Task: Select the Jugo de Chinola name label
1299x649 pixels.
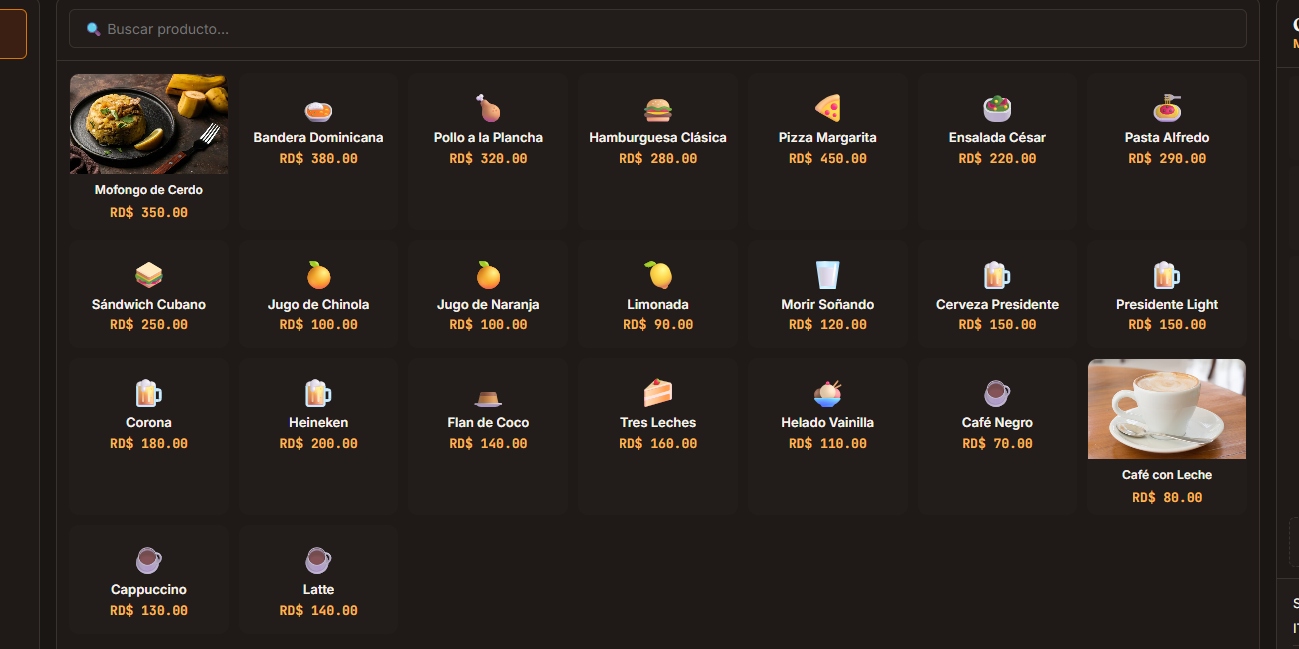Action: point(318,304)
